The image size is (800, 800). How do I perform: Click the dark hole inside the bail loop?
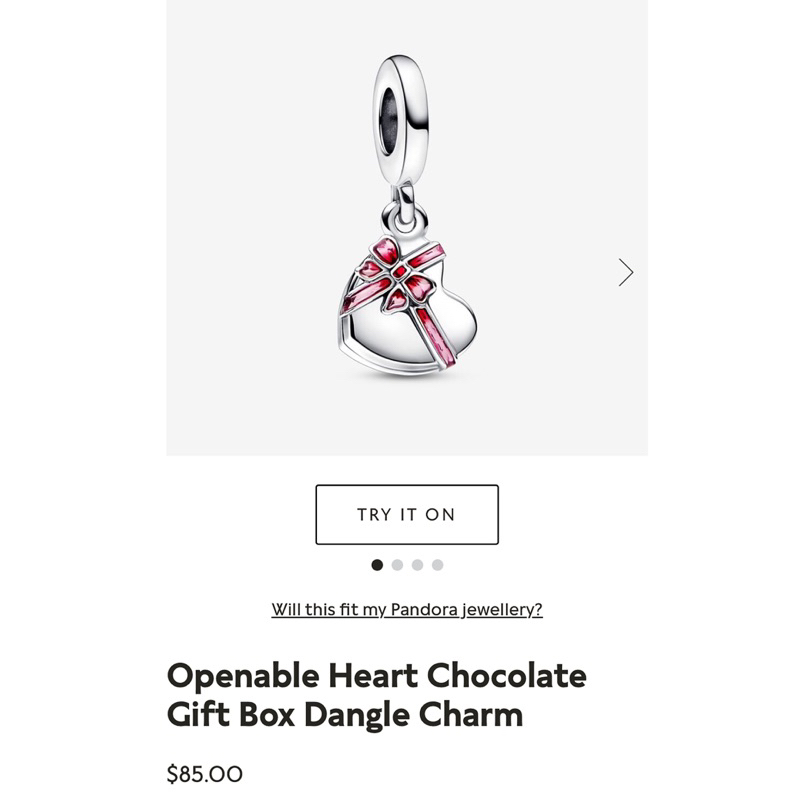tap(389, 120)
